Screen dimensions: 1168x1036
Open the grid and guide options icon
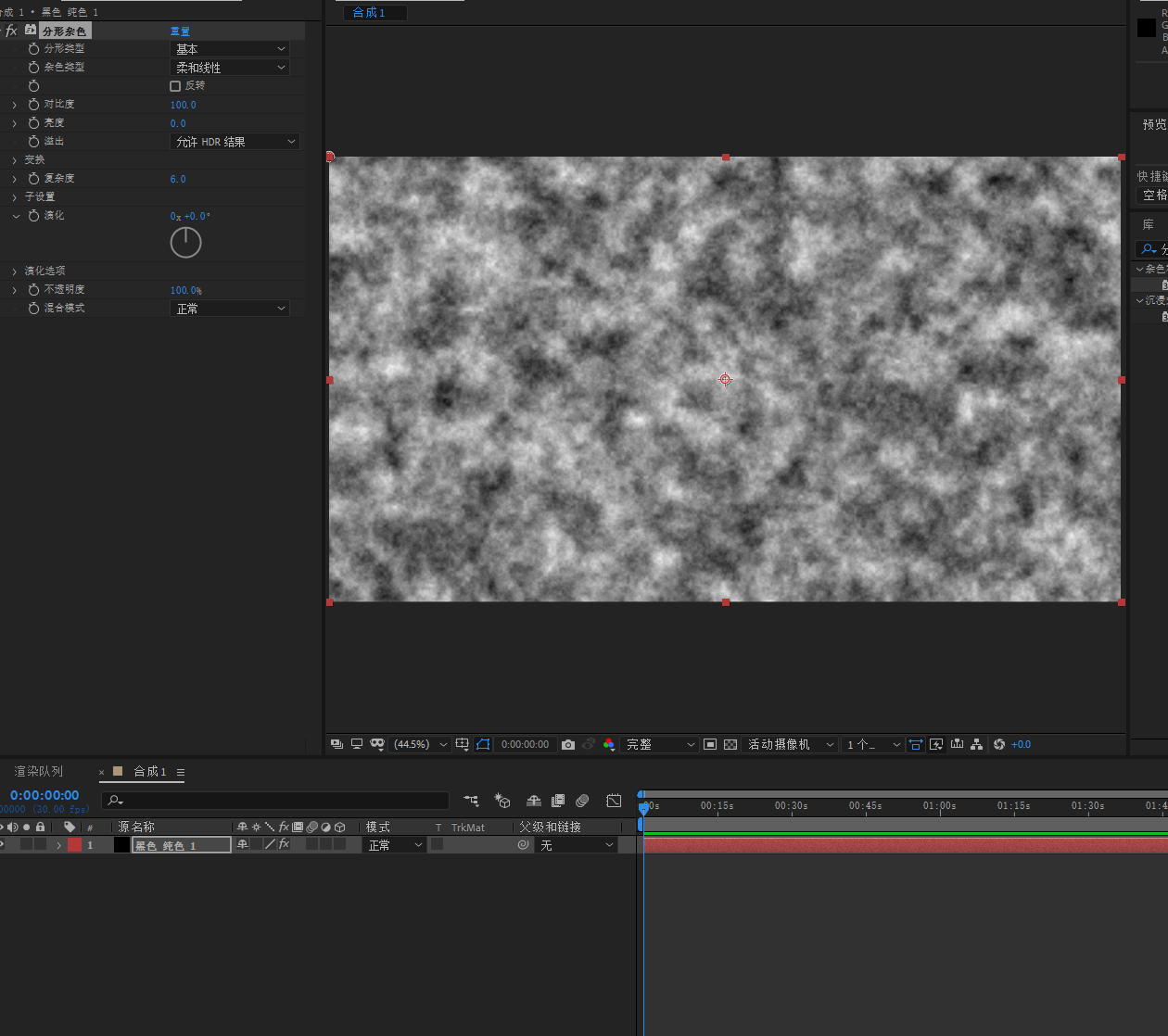(463, 744)
